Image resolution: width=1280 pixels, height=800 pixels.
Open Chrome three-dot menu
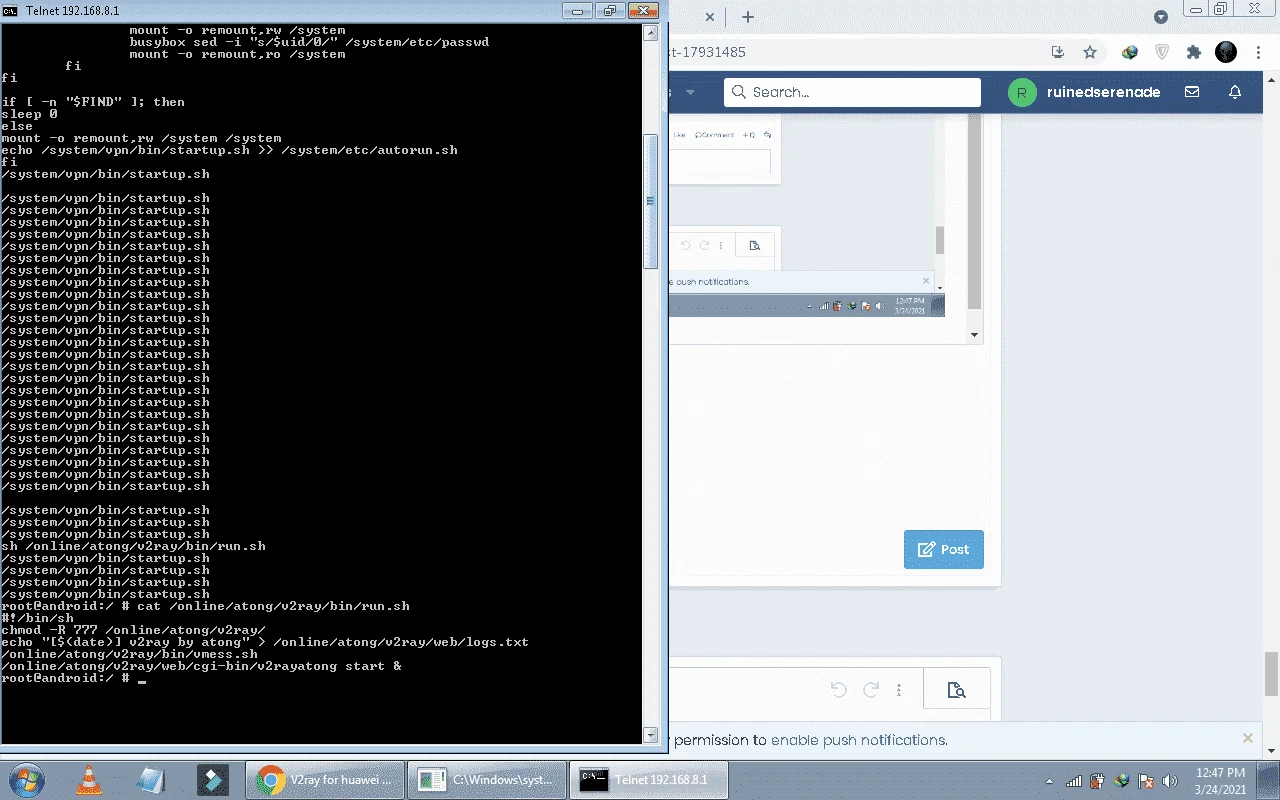click(x=1258, y=52)
